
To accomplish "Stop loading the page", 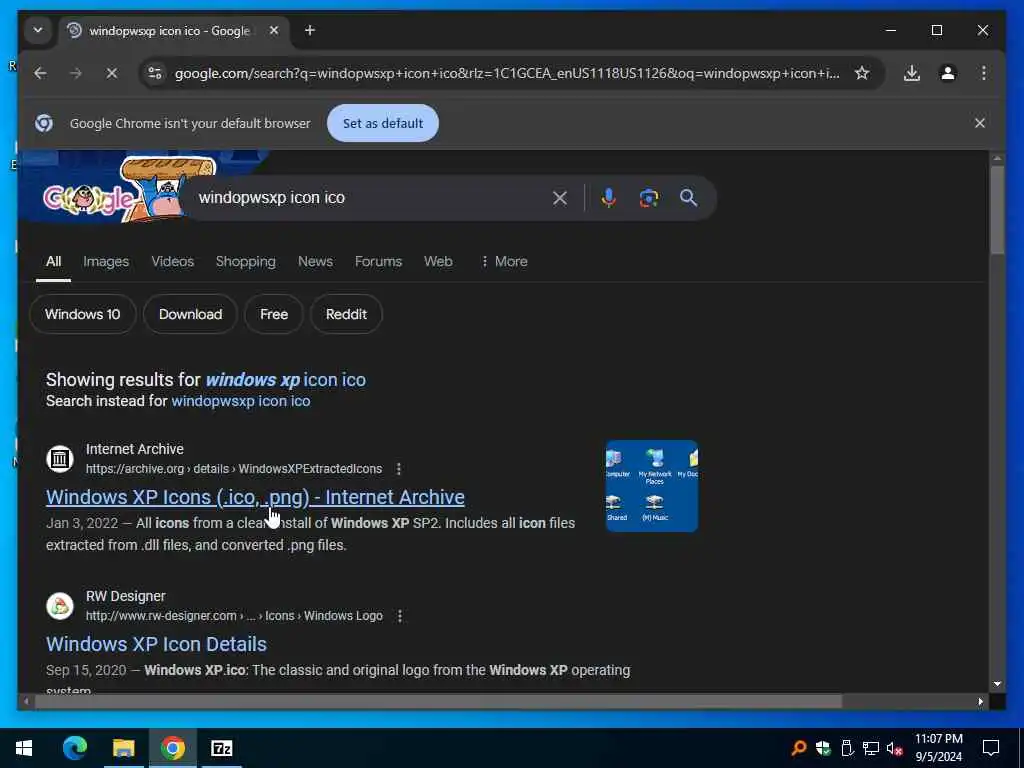I will point(112,73).
